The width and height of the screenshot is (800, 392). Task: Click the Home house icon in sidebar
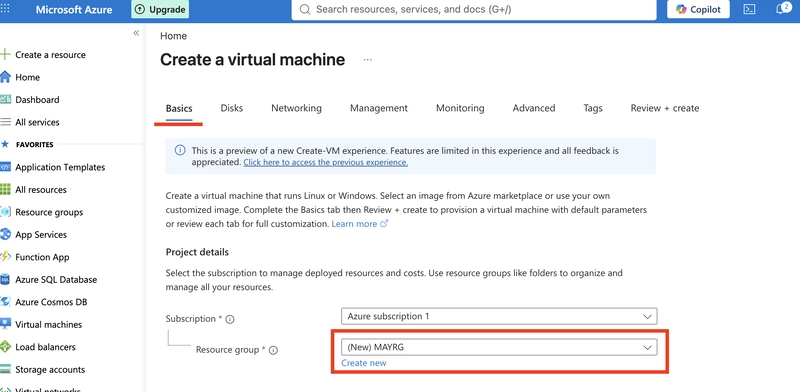5,77
